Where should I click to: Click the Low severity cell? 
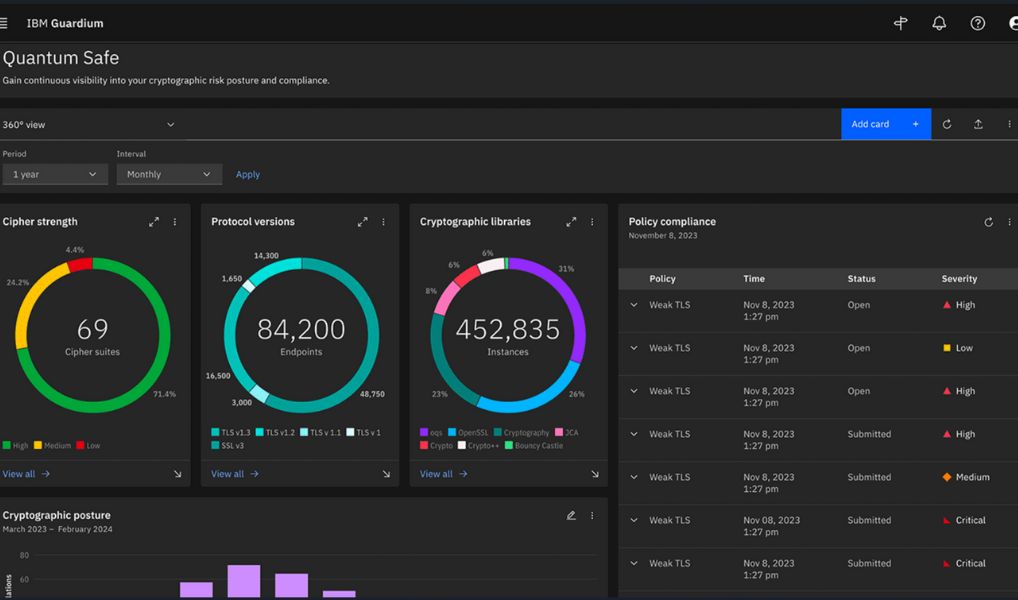coord(958,348)
